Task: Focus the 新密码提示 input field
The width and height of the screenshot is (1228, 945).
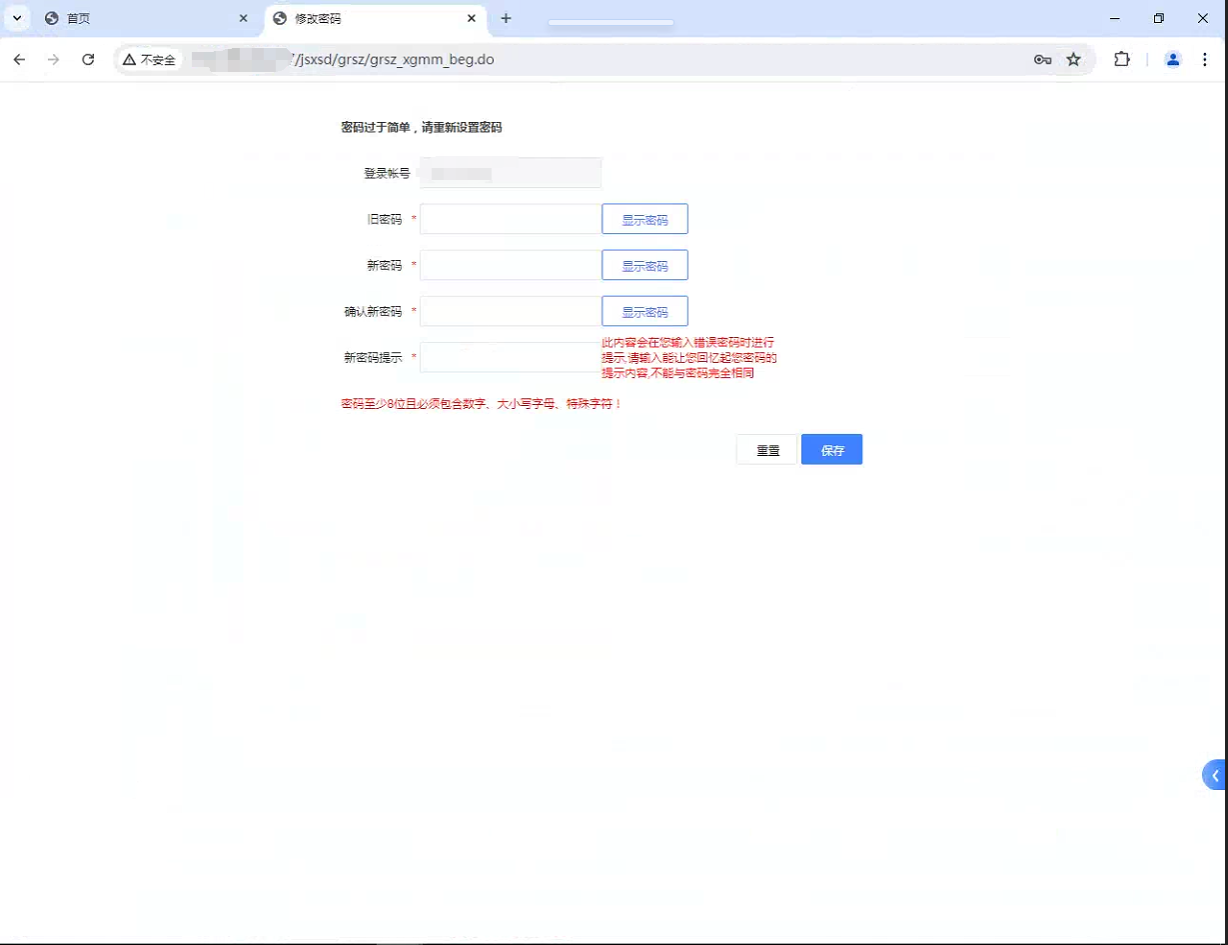Action: (509, 357)
